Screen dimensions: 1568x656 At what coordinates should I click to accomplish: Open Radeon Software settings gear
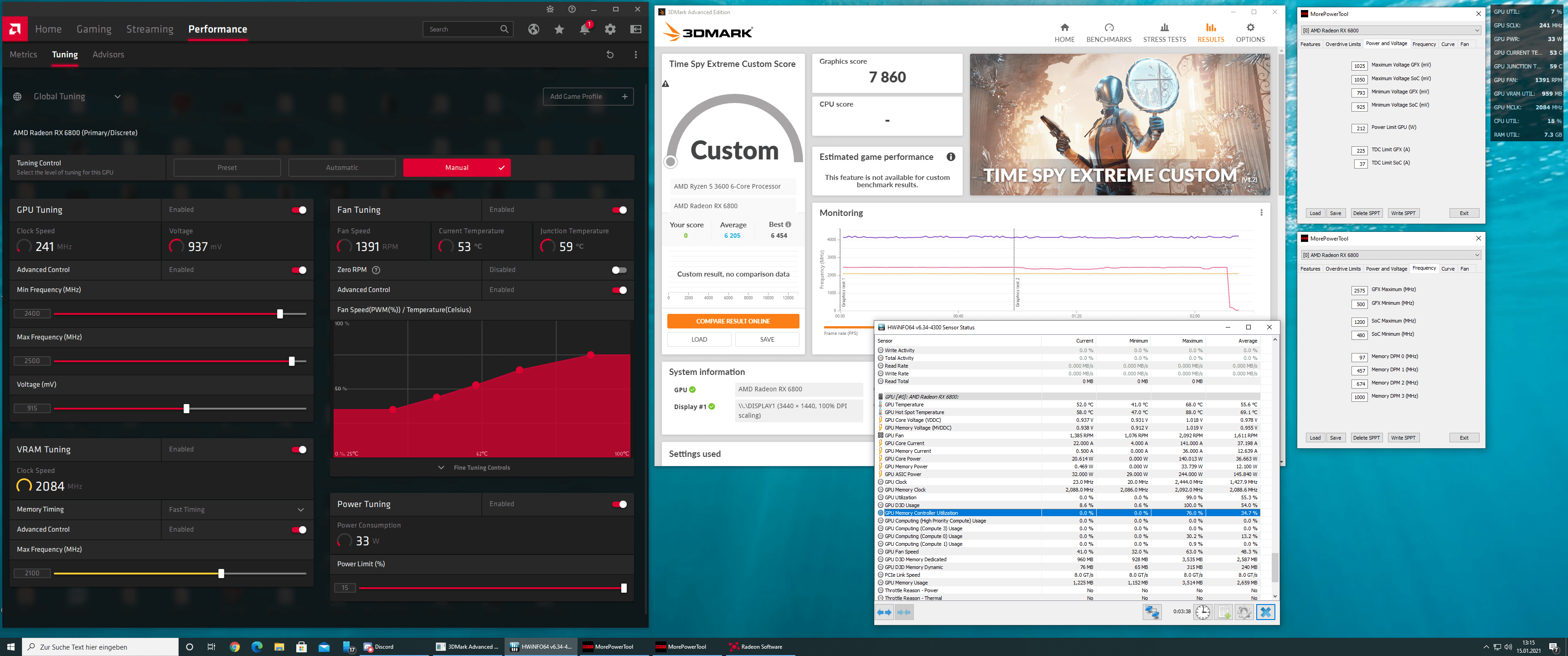click(610, 29)
